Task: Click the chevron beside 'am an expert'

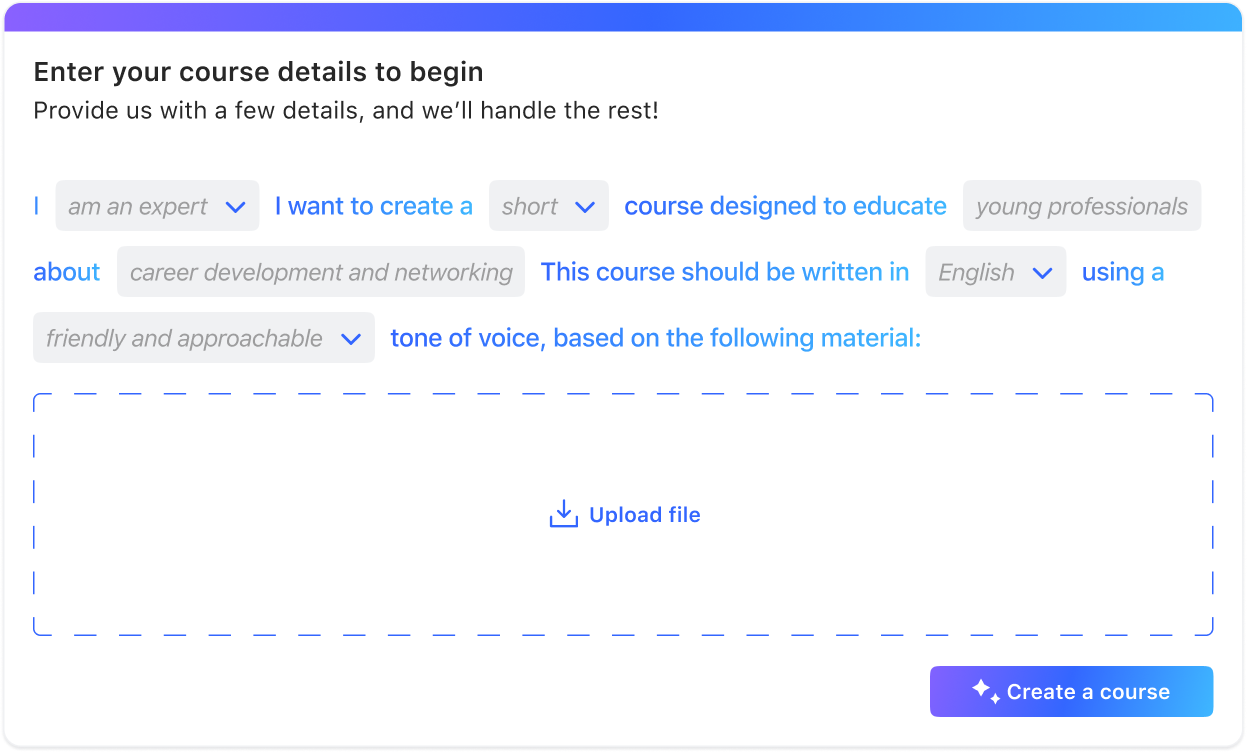Action: [236, 207]
